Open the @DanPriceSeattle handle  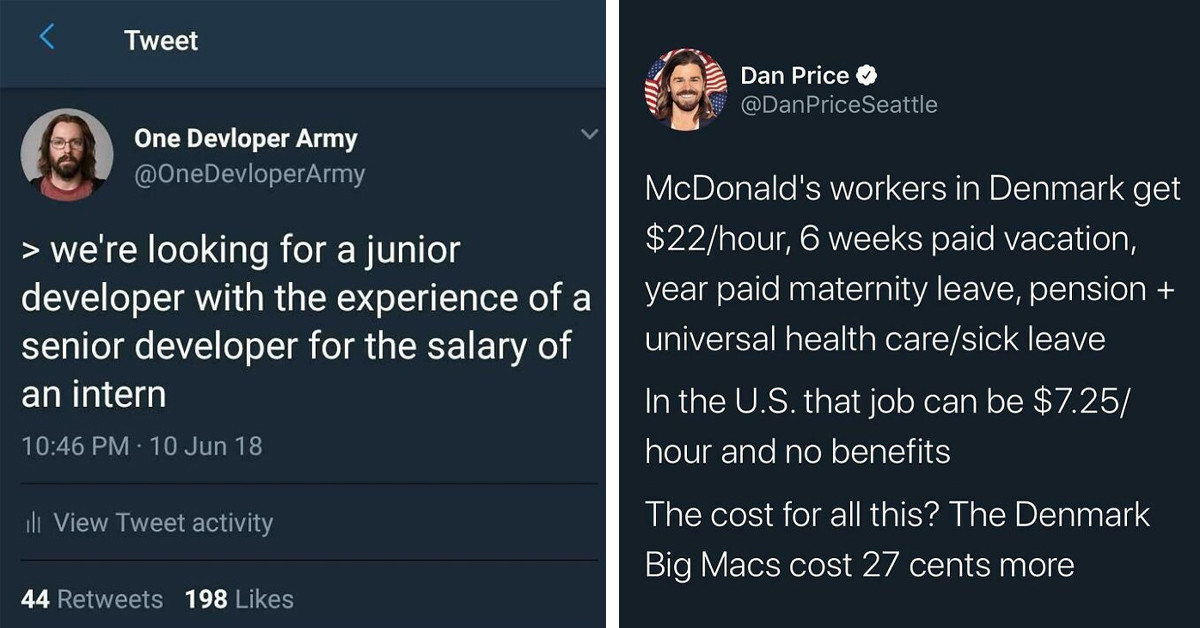(x=839, y=104)
